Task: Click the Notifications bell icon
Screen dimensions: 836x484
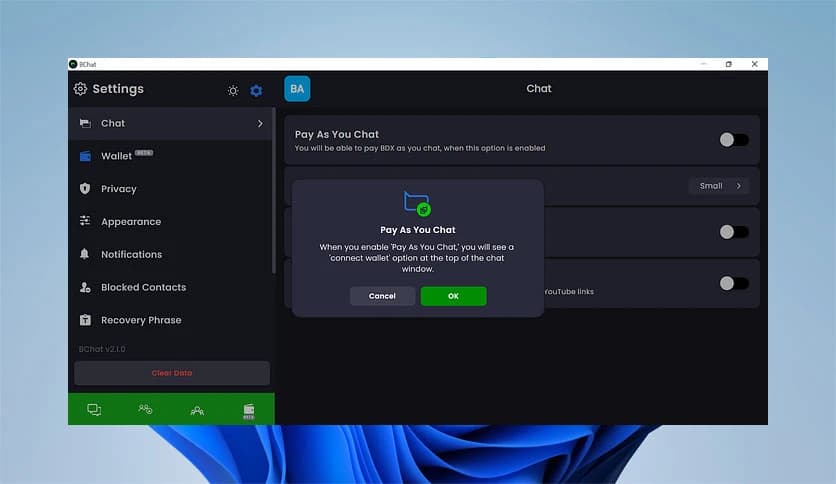Action: pos(84,254)
